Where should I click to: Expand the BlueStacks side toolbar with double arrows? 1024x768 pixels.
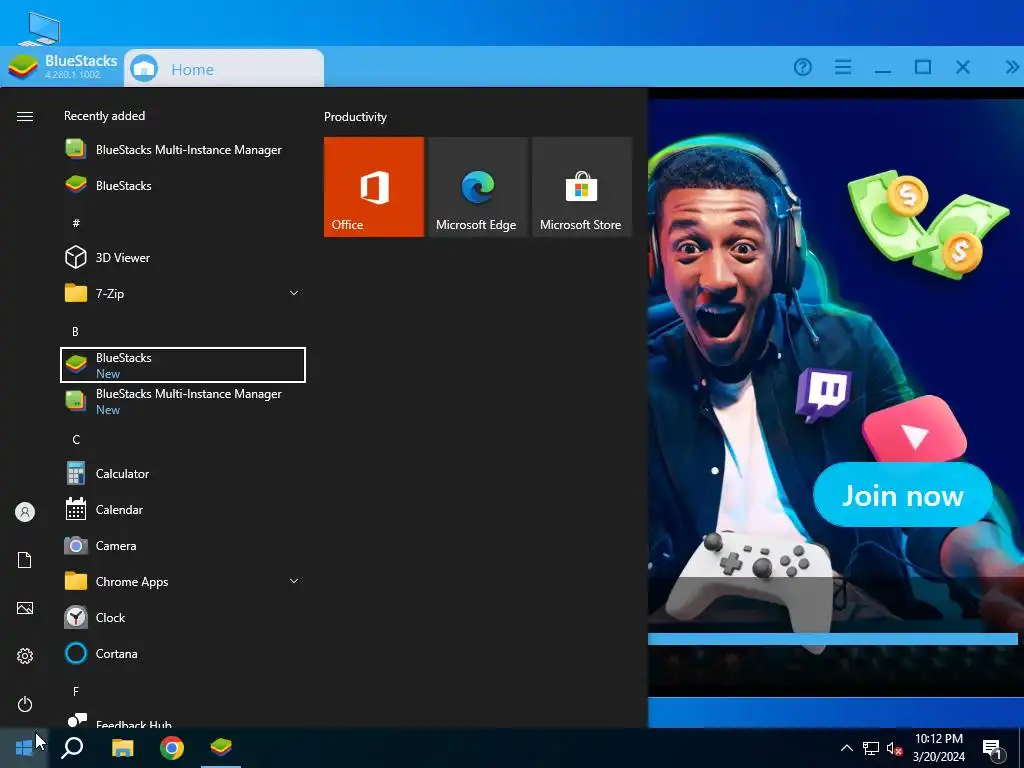click(x=1012, y=67)
